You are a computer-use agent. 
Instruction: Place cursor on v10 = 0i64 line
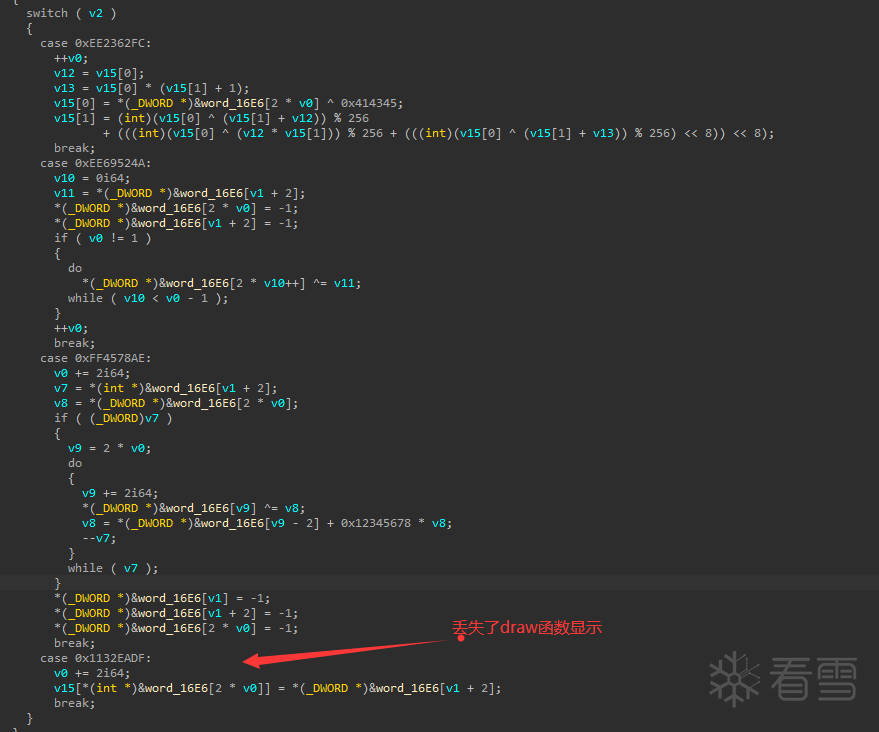[x=92, y=178]
